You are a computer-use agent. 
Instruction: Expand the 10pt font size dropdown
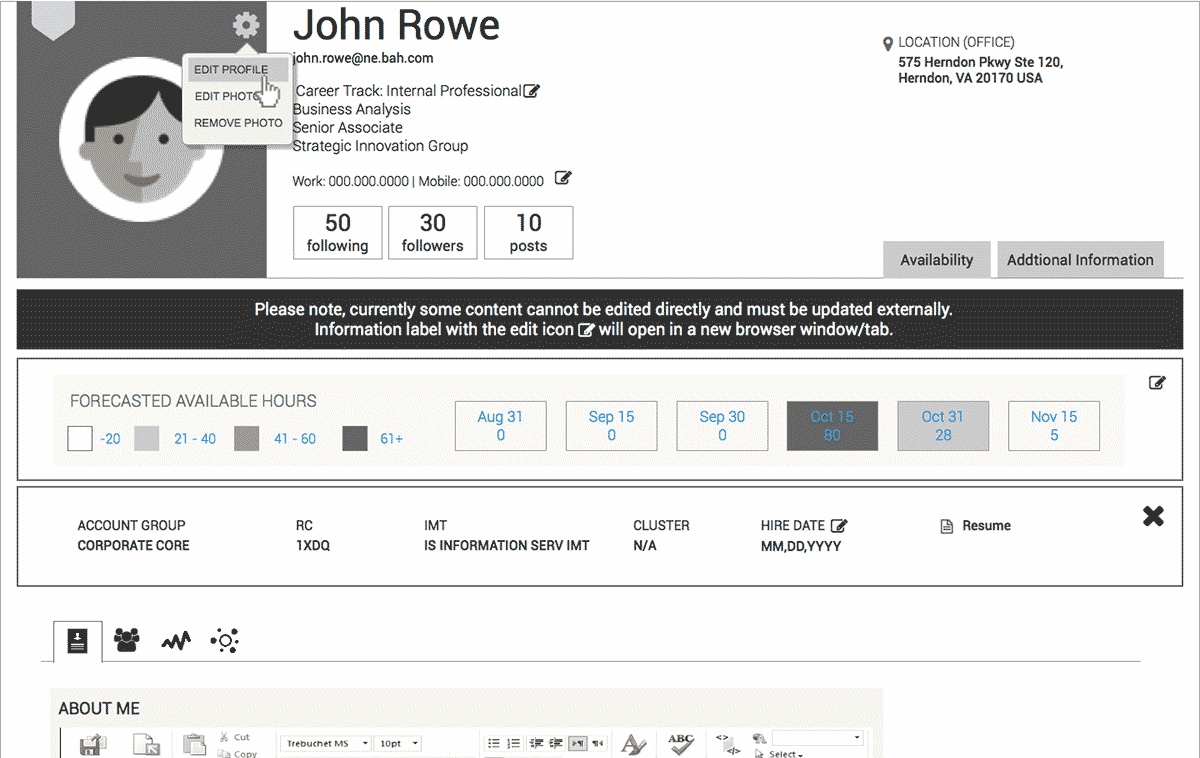point(399,744)
